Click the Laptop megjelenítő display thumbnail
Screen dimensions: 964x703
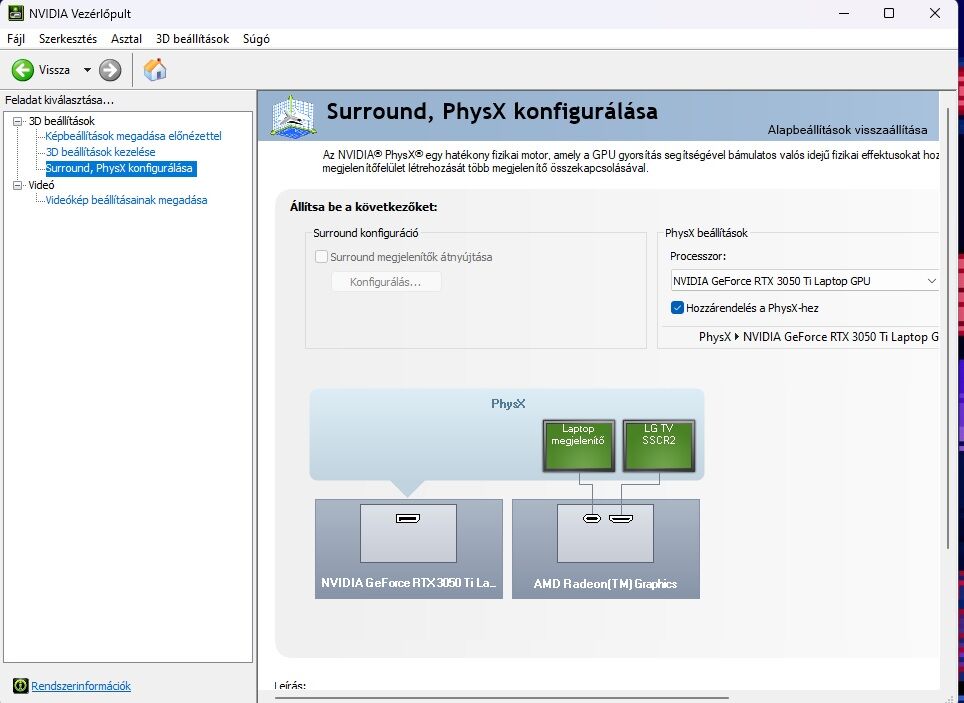[x=579, y=446]
